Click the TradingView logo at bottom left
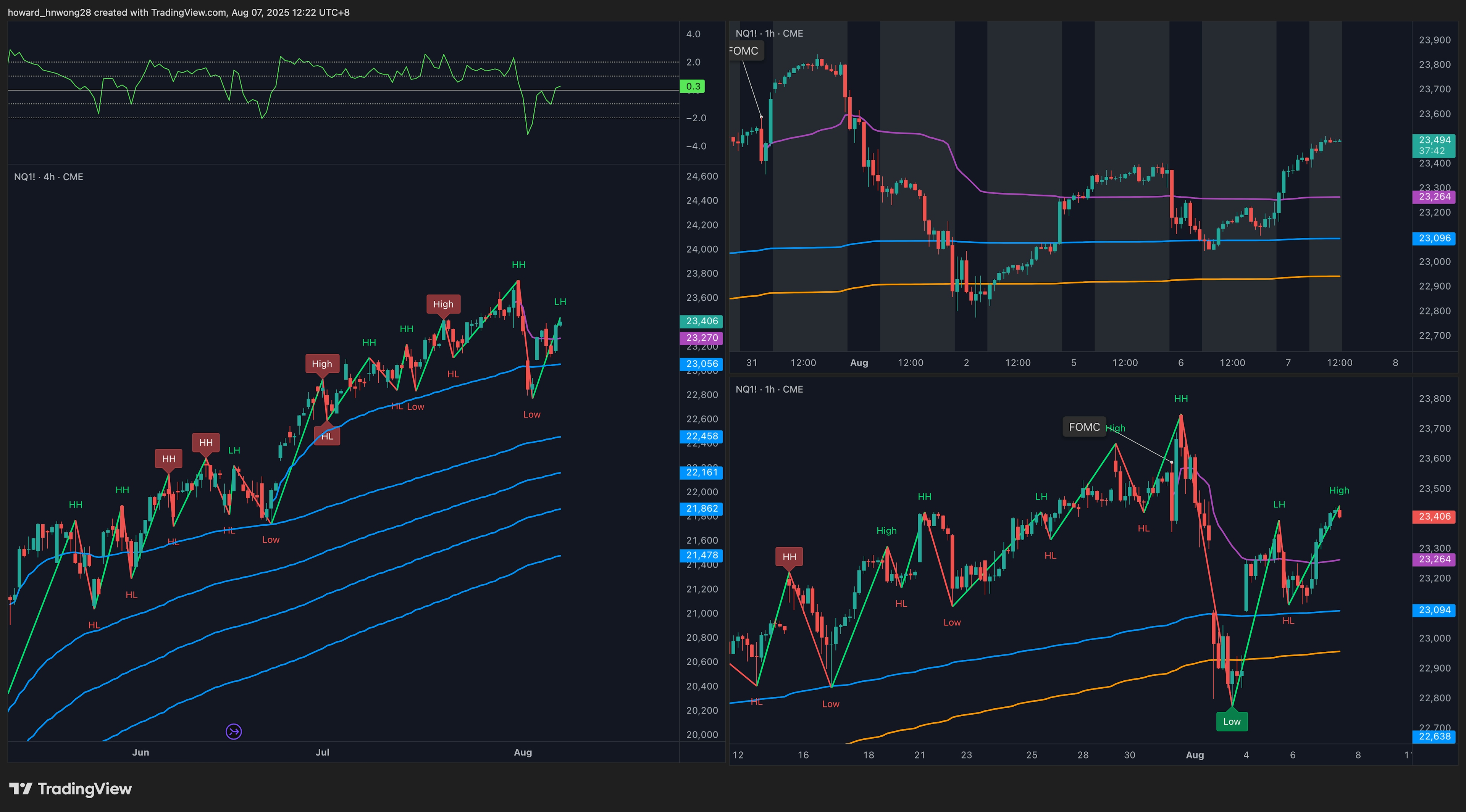Screen dimensions: 1466x812 [71, 789]
